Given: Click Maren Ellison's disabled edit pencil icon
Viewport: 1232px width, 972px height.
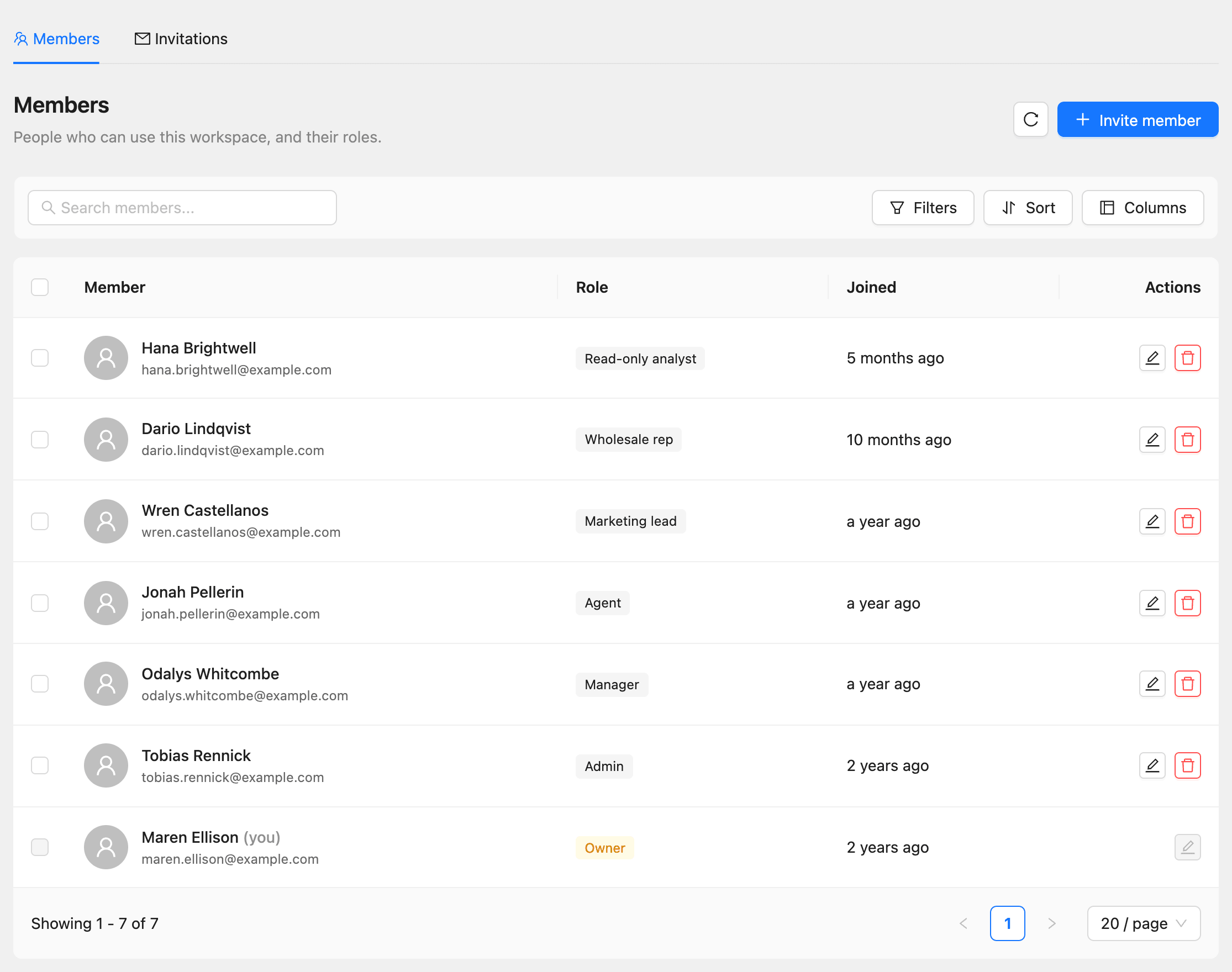Looking at the screenshot, I should (x=1188, y=847).
